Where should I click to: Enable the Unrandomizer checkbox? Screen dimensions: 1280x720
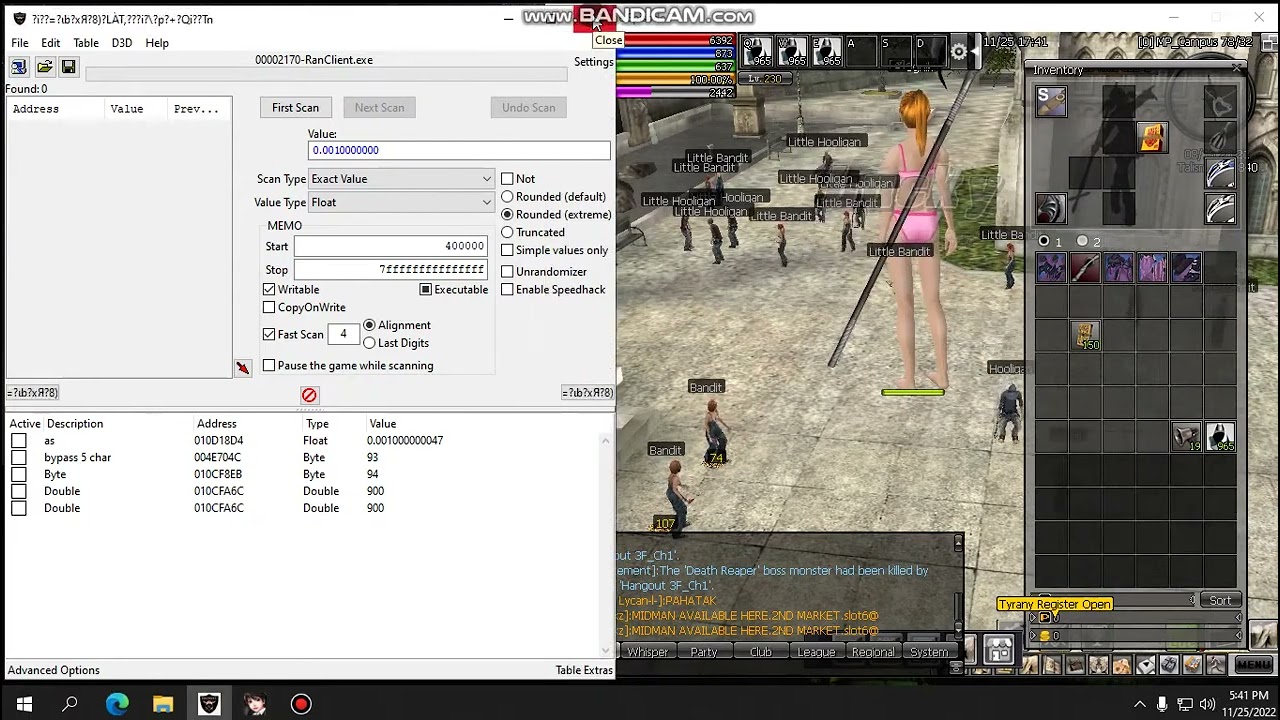pyautogui.click(x=507, y=272)
